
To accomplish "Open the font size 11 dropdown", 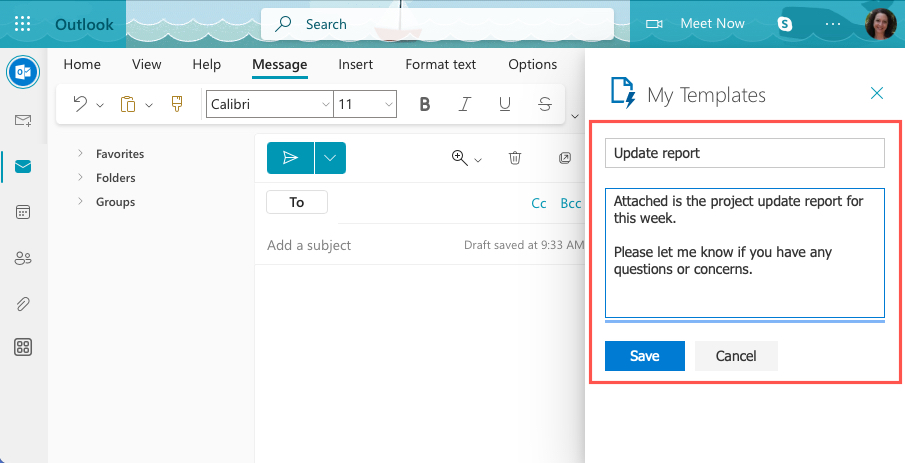I will click(366, 104).
